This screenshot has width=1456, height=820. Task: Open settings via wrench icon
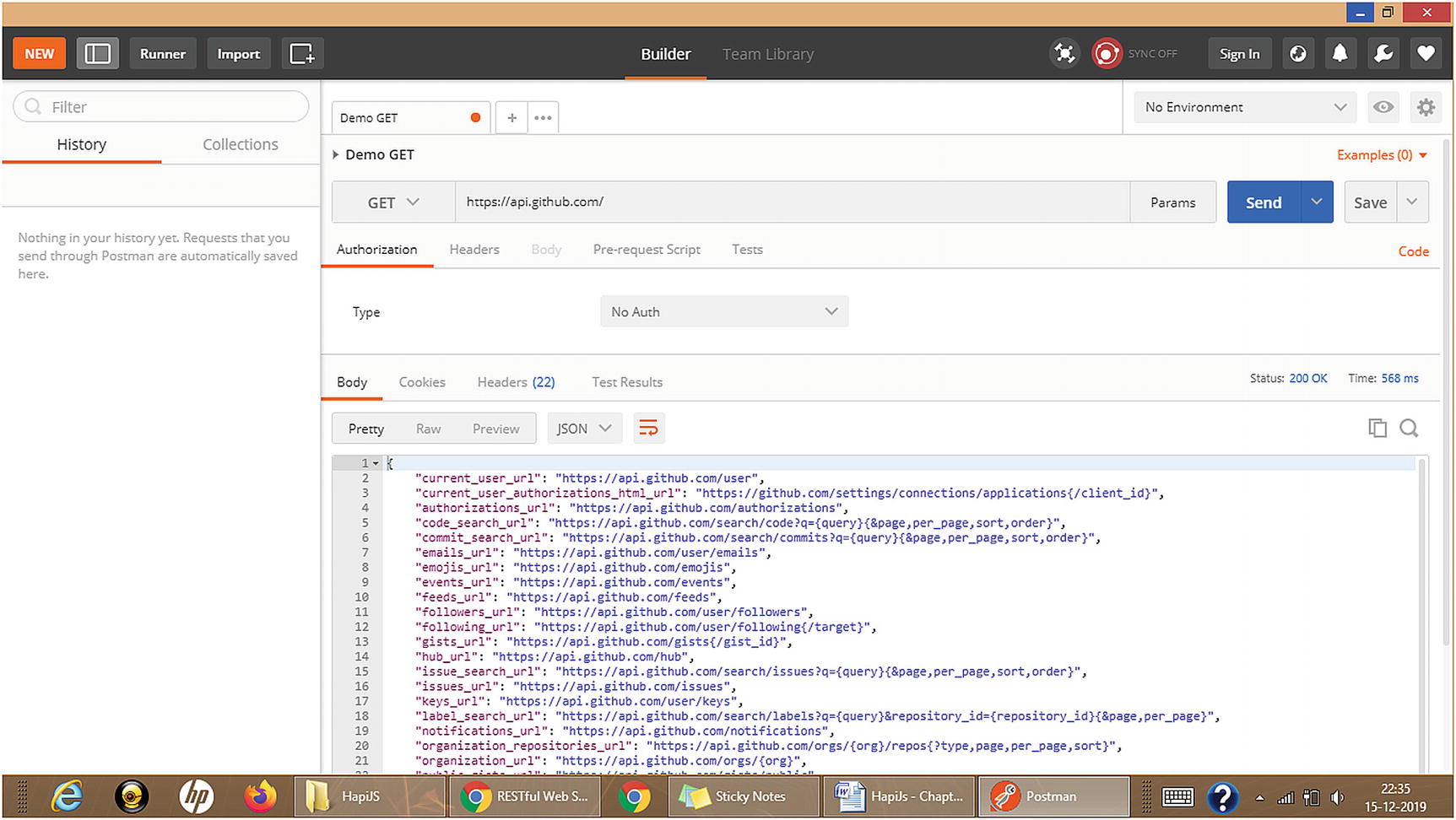tap(1383, 54)
